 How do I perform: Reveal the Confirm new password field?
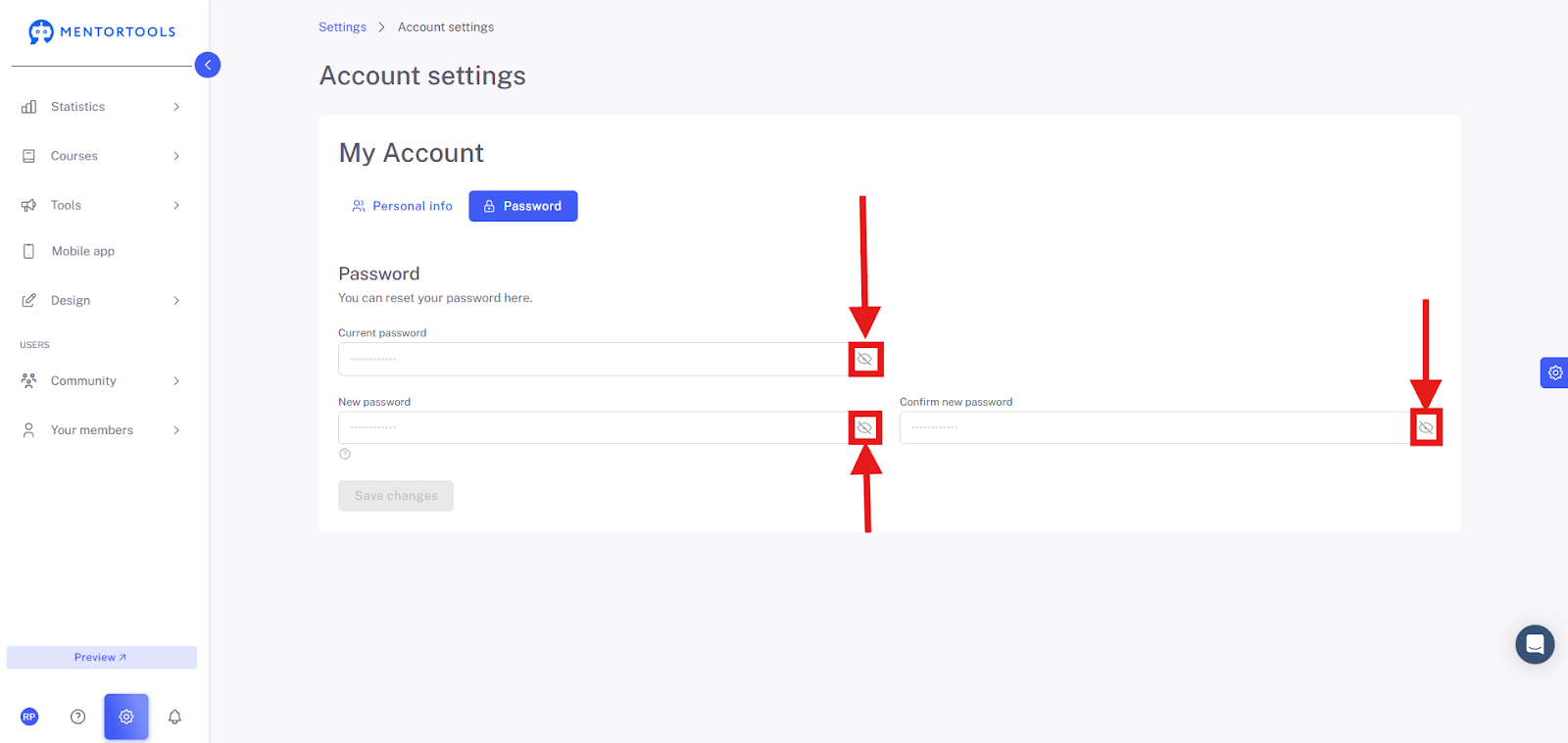click(1426, 428)
